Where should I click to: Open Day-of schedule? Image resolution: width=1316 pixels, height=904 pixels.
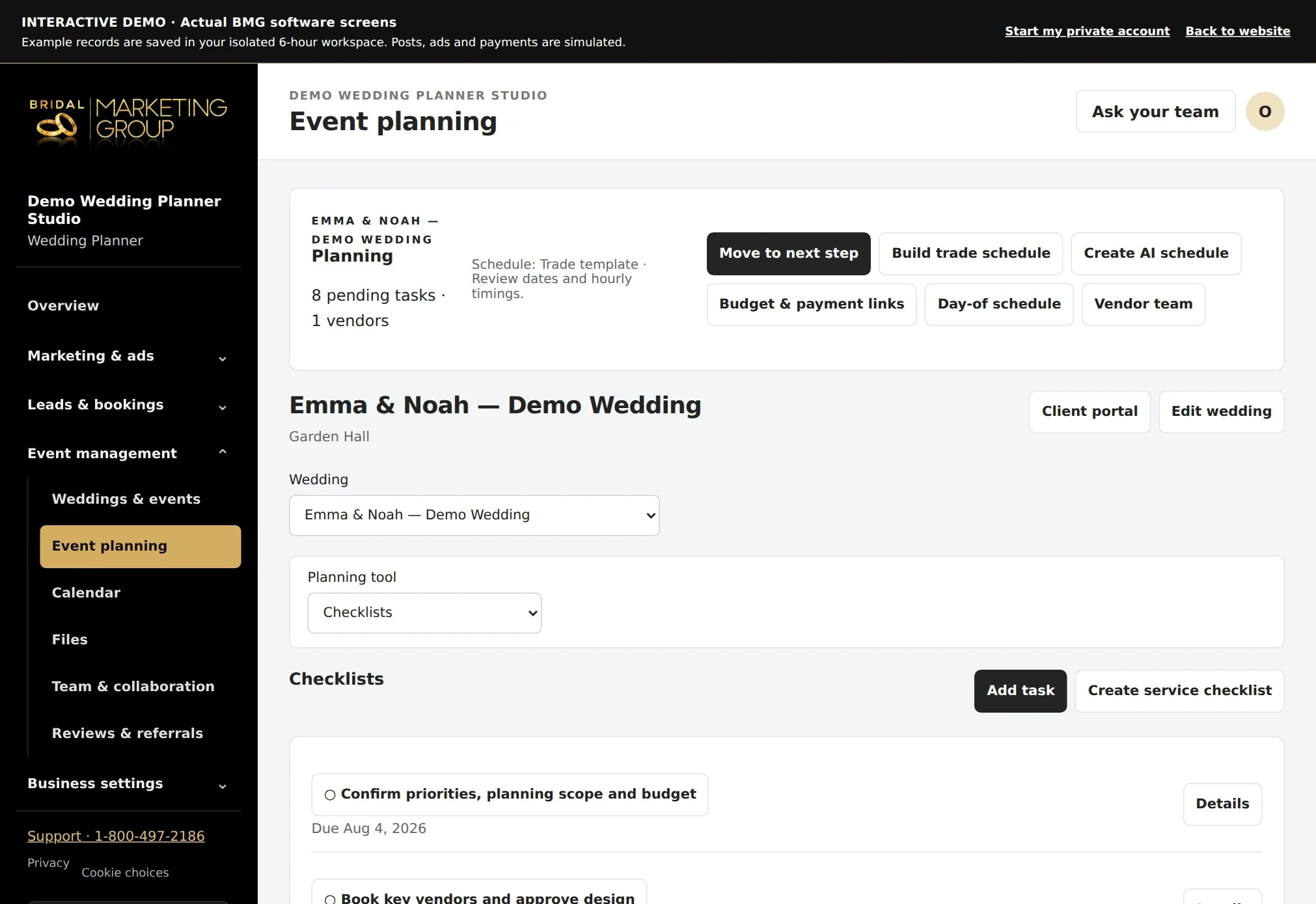point(999,305)
